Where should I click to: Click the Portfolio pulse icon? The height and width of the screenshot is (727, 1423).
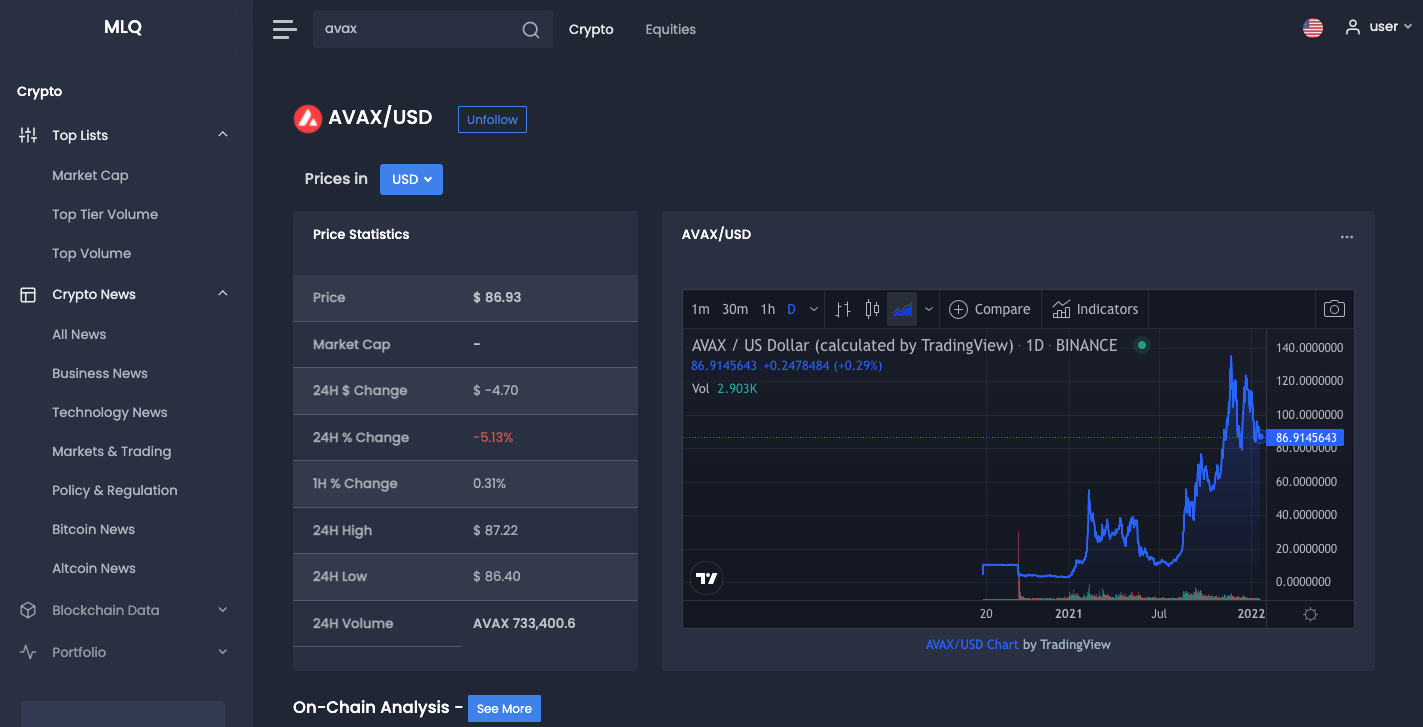click(28, 652)
